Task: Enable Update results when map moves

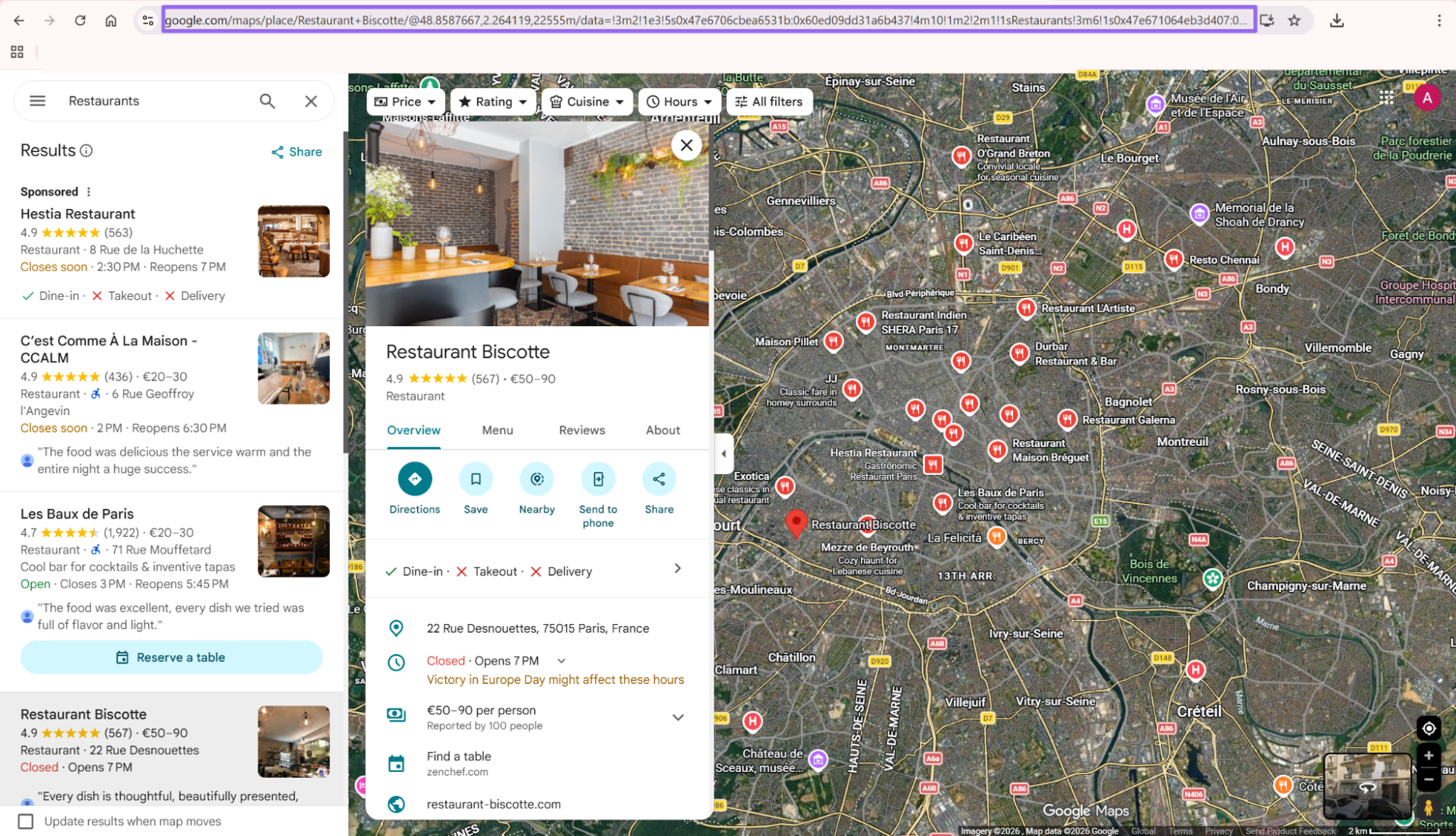Action: click(26, 821)
